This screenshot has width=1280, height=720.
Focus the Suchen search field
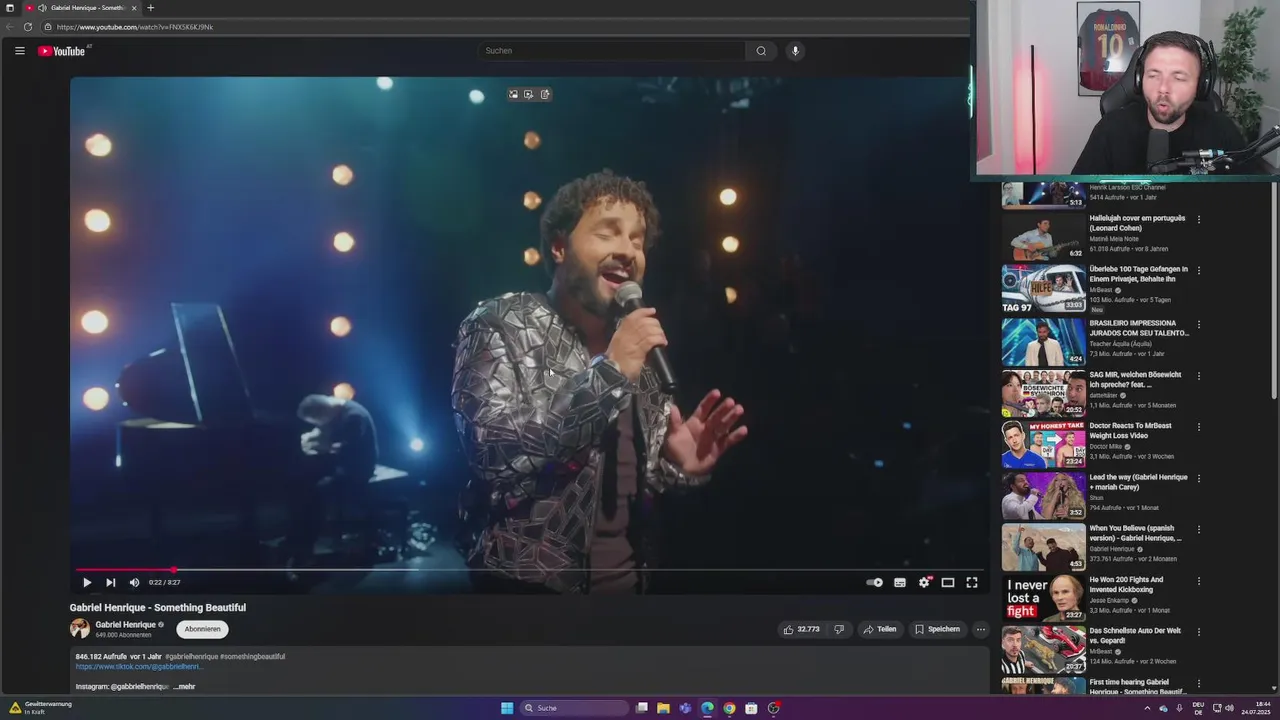coord(612,51)
